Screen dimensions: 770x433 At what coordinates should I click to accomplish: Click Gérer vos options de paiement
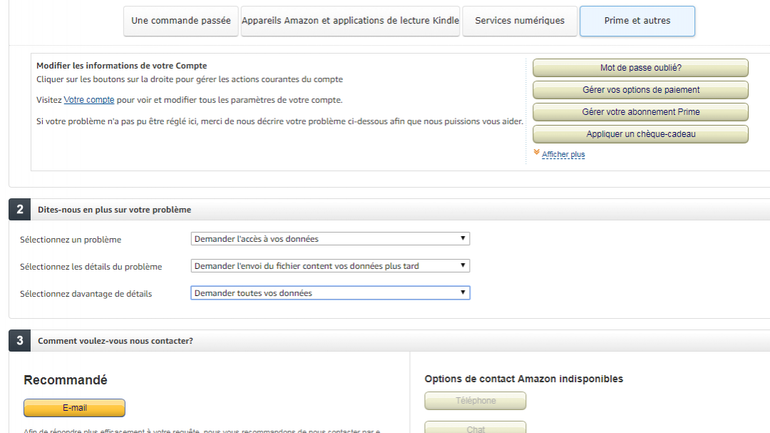tap(640, 90)
